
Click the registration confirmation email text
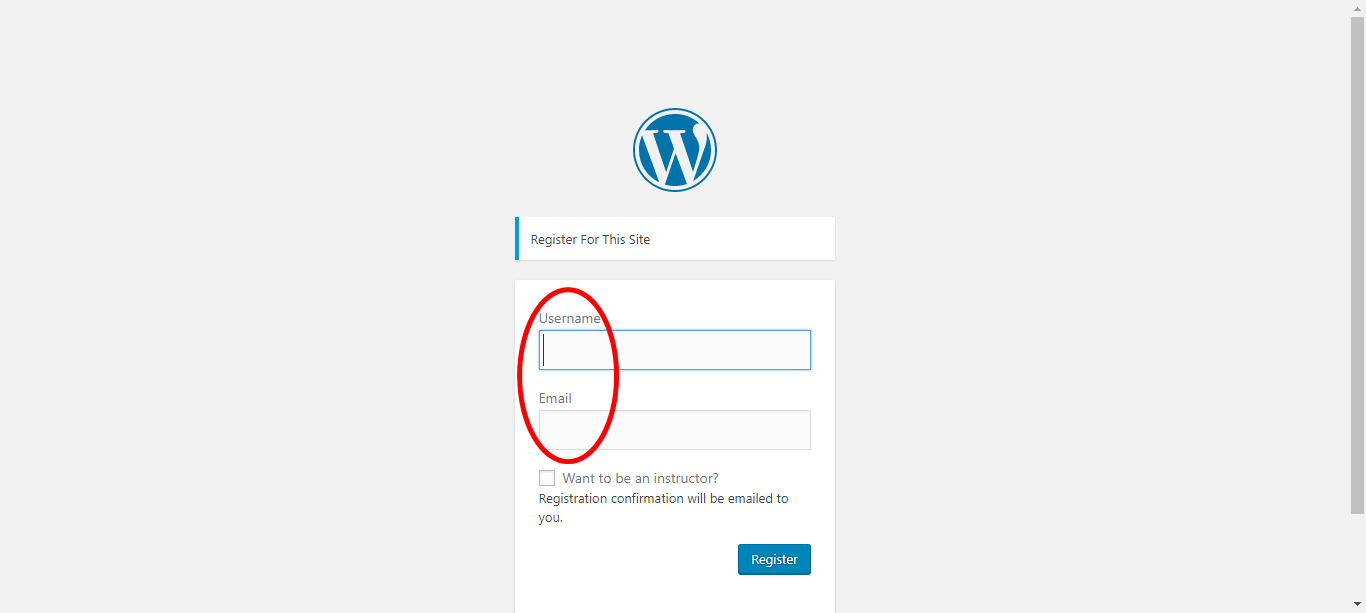click(663, 508)
